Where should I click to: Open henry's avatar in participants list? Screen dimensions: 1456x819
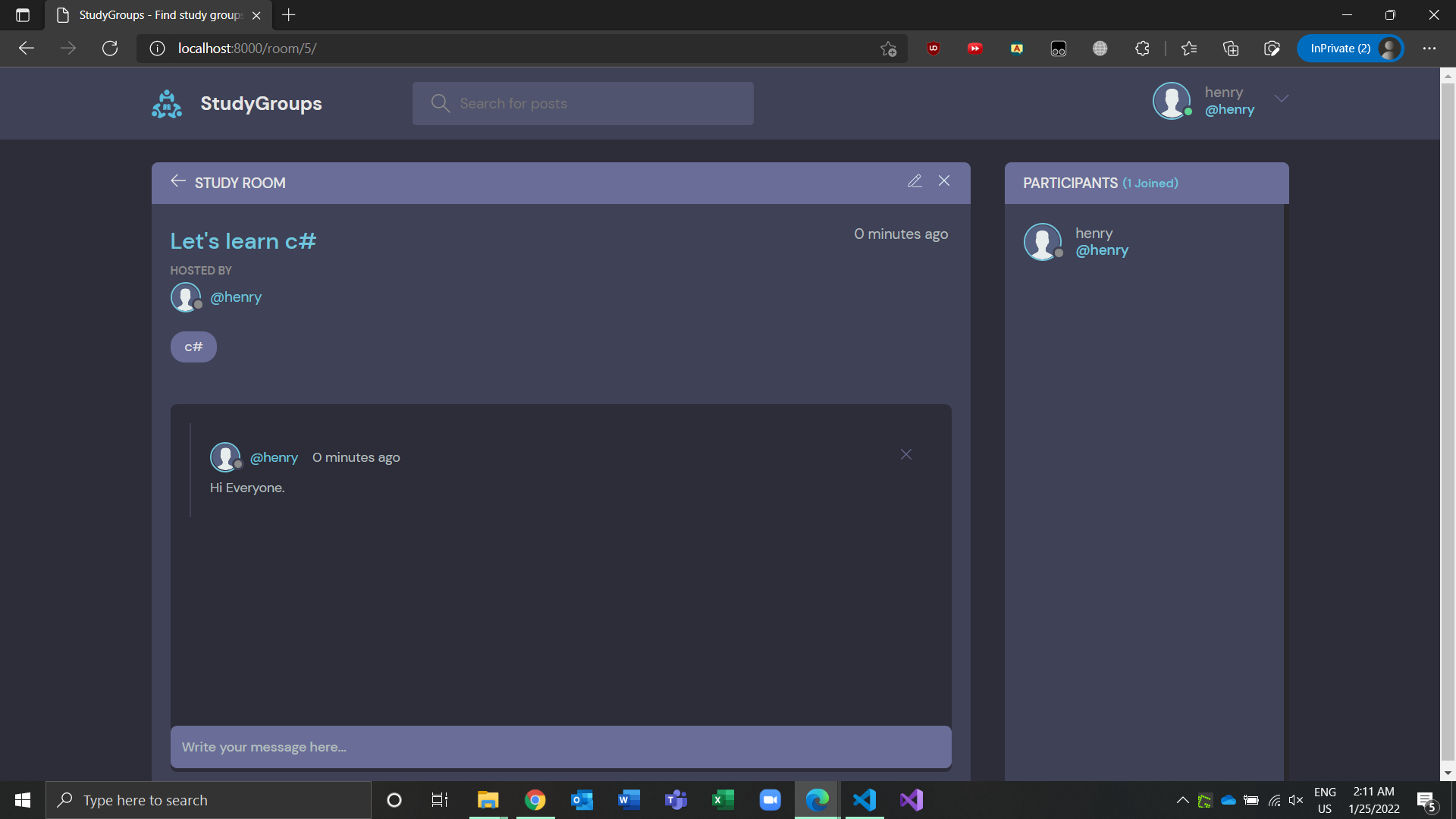(1043, 242)
